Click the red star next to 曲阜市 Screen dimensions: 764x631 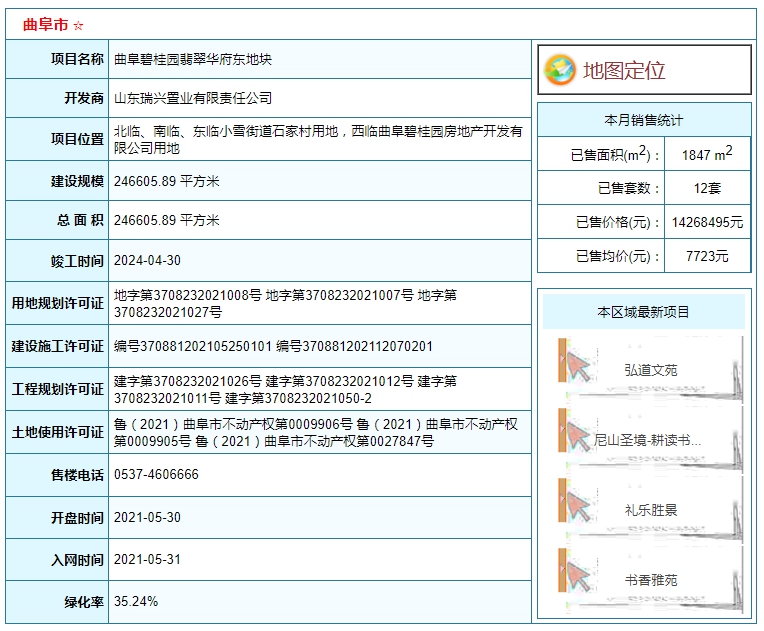(78, 25)
